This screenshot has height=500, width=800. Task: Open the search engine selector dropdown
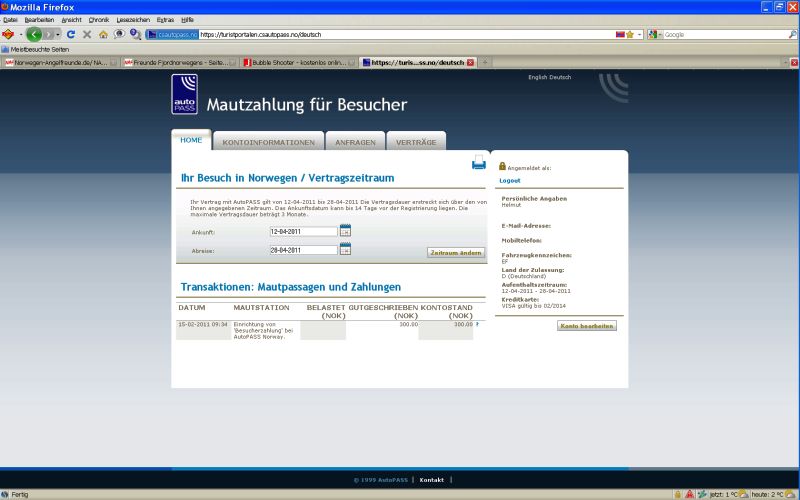click(654, 34)
